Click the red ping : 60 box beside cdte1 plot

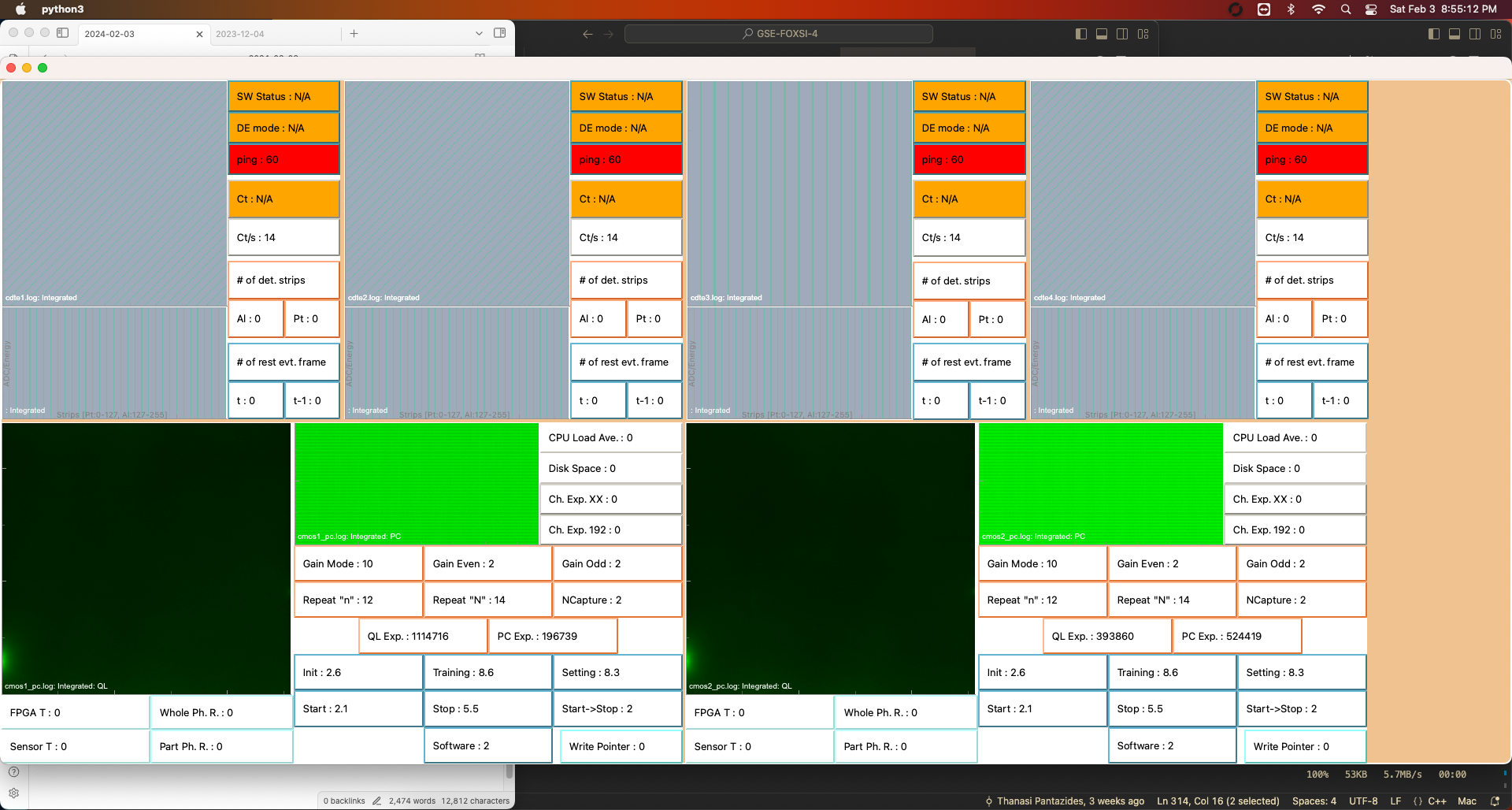pyautogui.click(x=283, y=159)
